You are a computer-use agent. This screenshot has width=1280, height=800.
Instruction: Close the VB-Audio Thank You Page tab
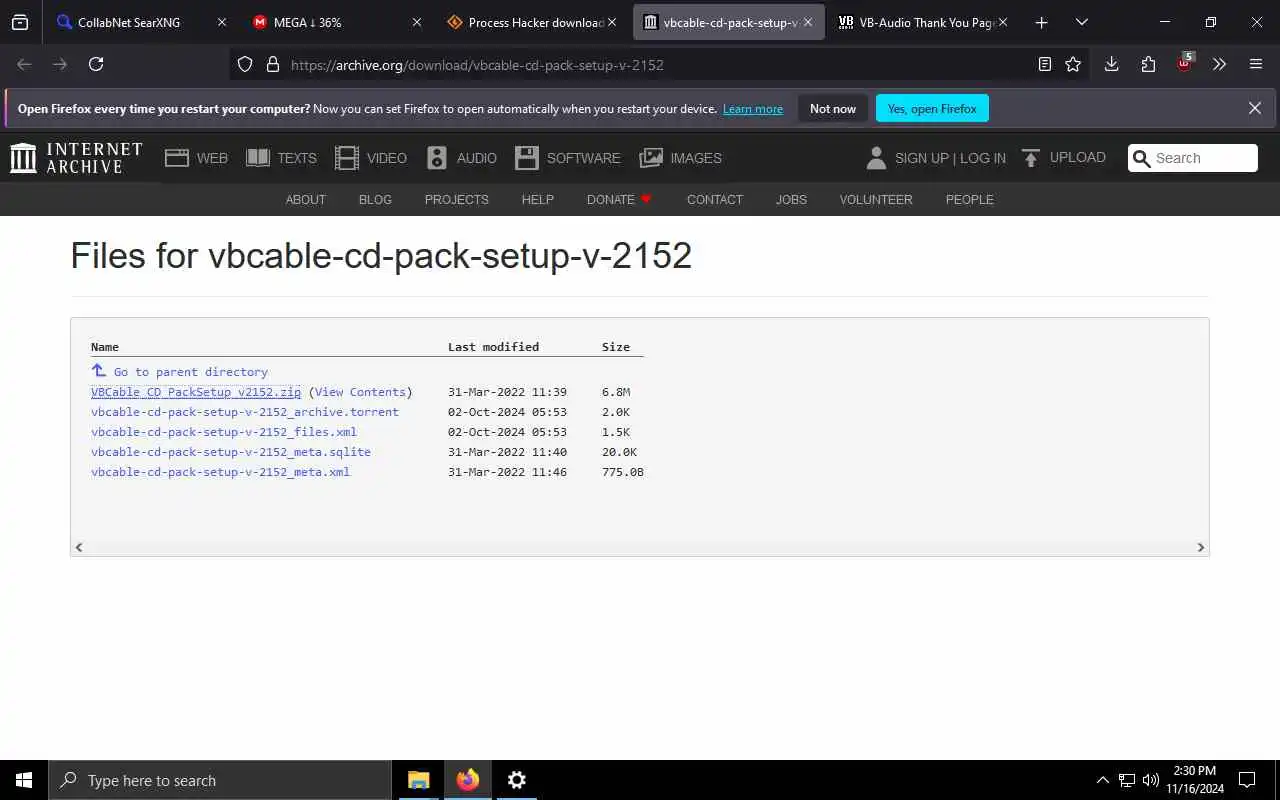1003,22
